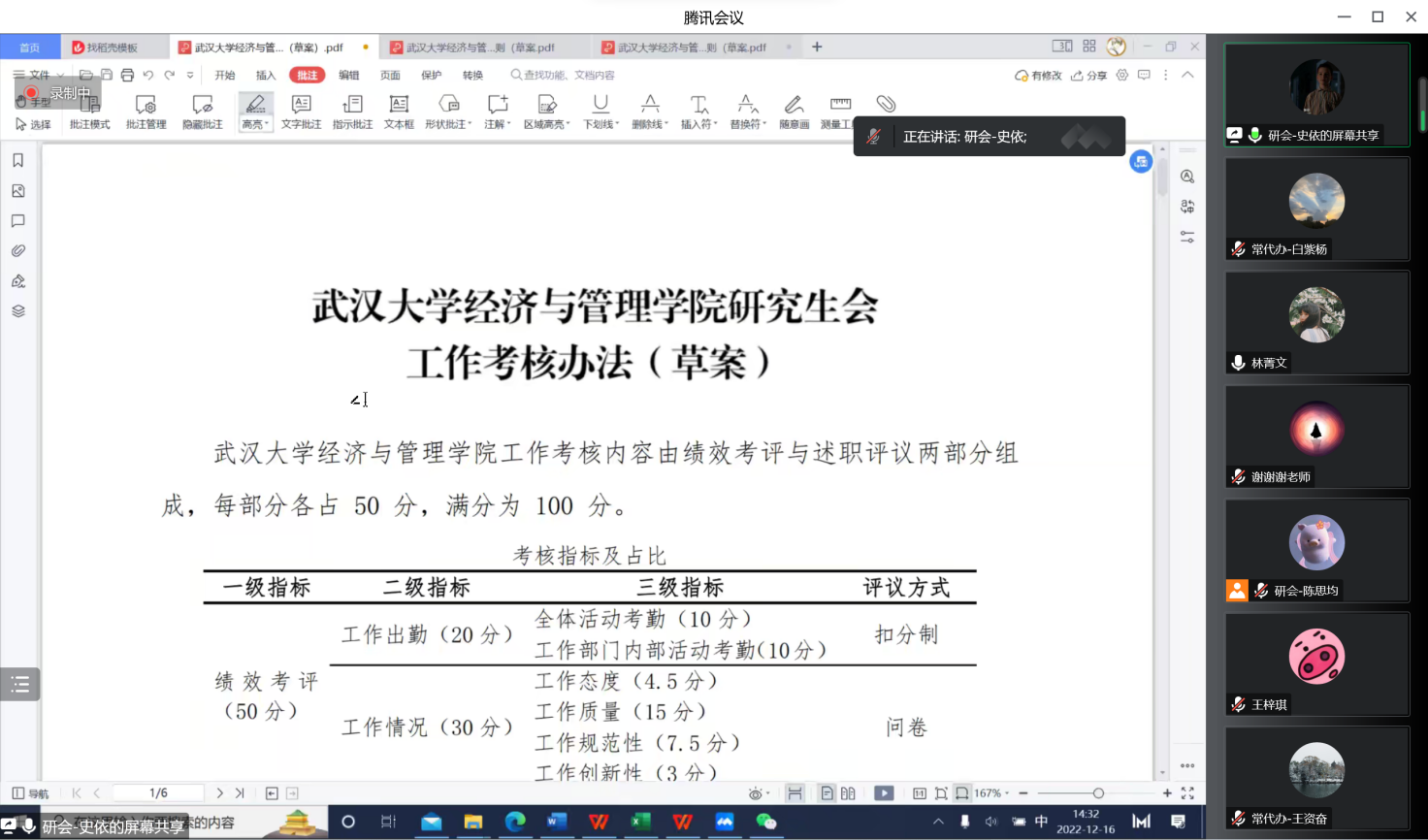Open the 批注管理 annotation manager
The image size is (1428, 840).
(146, 112)
